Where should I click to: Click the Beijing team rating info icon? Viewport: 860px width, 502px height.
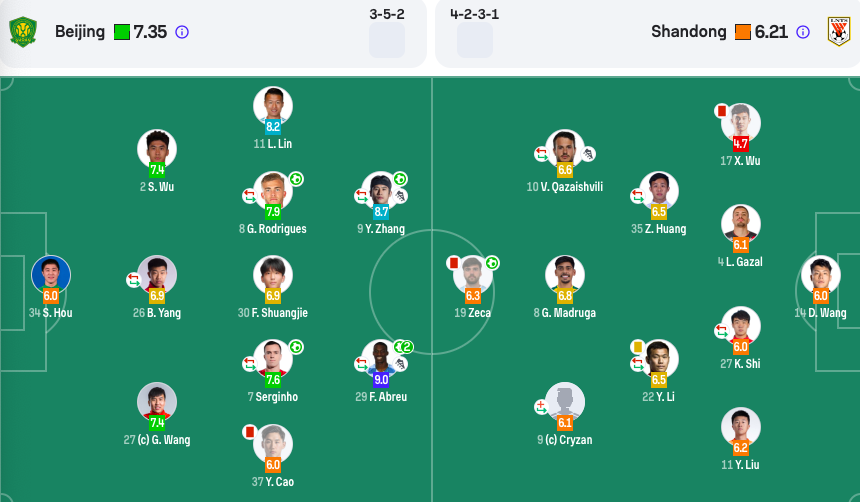tap(182, 32)
